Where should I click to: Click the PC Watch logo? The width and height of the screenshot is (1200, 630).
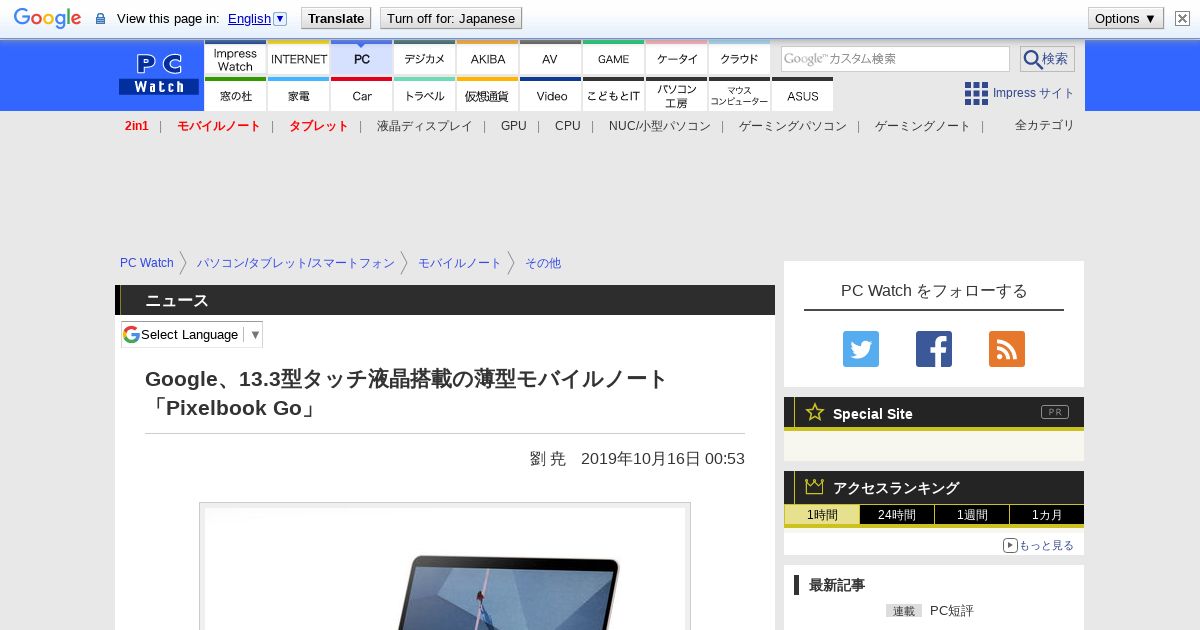(x=159, y=74)
